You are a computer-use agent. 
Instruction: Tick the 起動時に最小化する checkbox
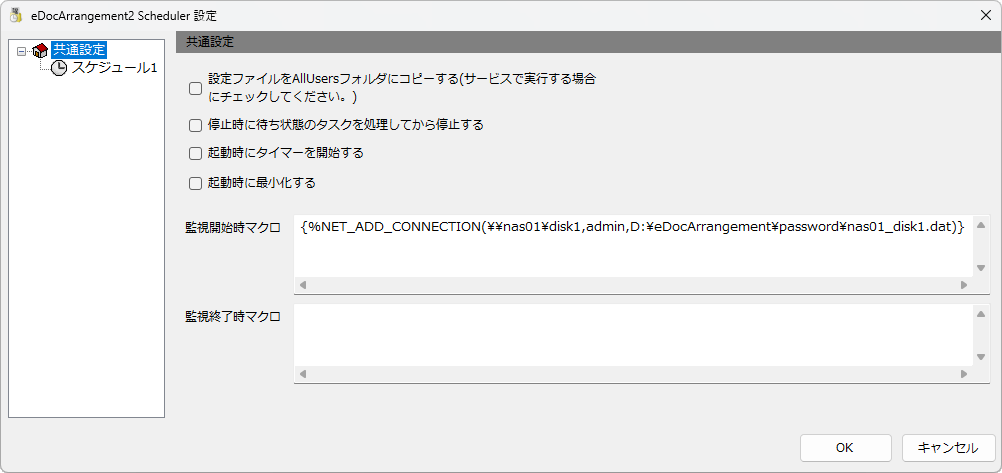(x=196, y=184)
